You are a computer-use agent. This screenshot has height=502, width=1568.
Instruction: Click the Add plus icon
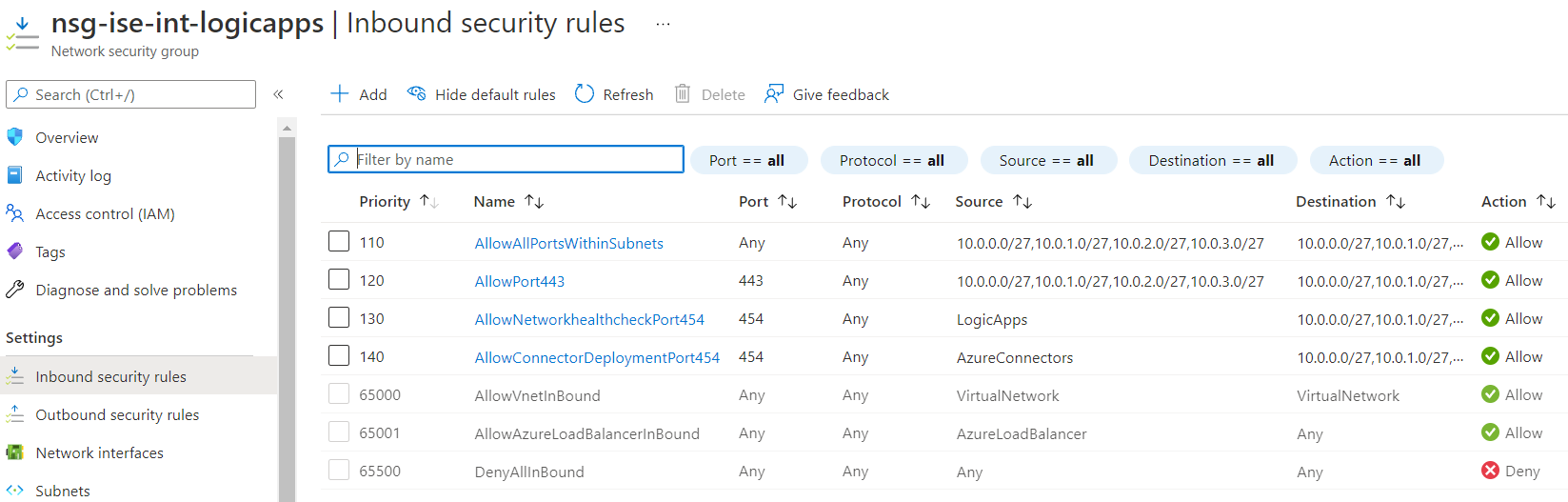coord(339,93)
